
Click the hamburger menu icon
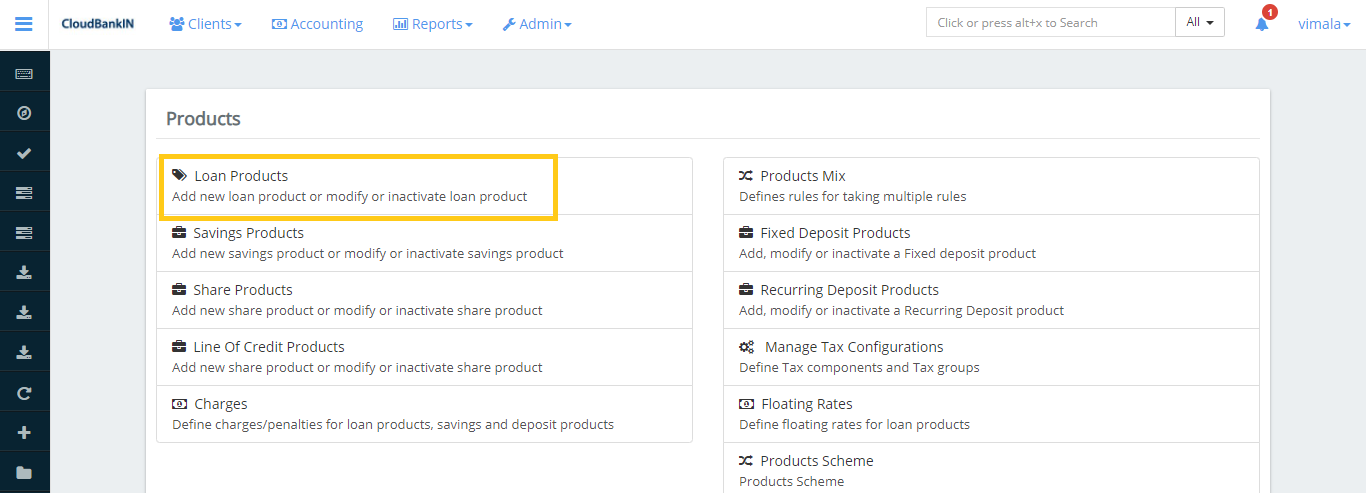point(24,24)
